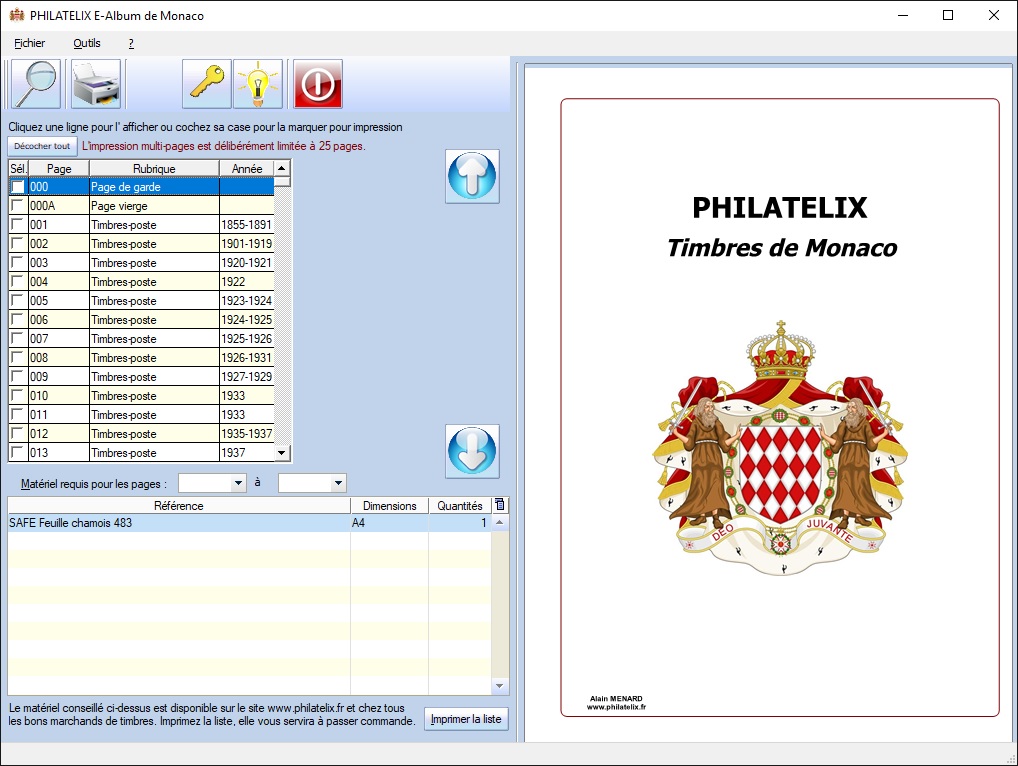The image size is (1018, 766).
Task: Click the Sél. column header
Action: [18, 169]
